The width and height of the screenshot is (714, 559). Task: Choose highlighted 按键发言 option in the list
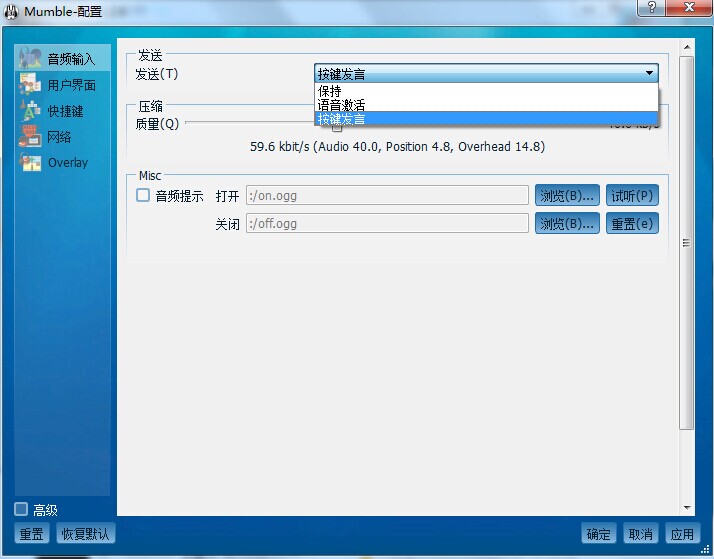[486, 119]
